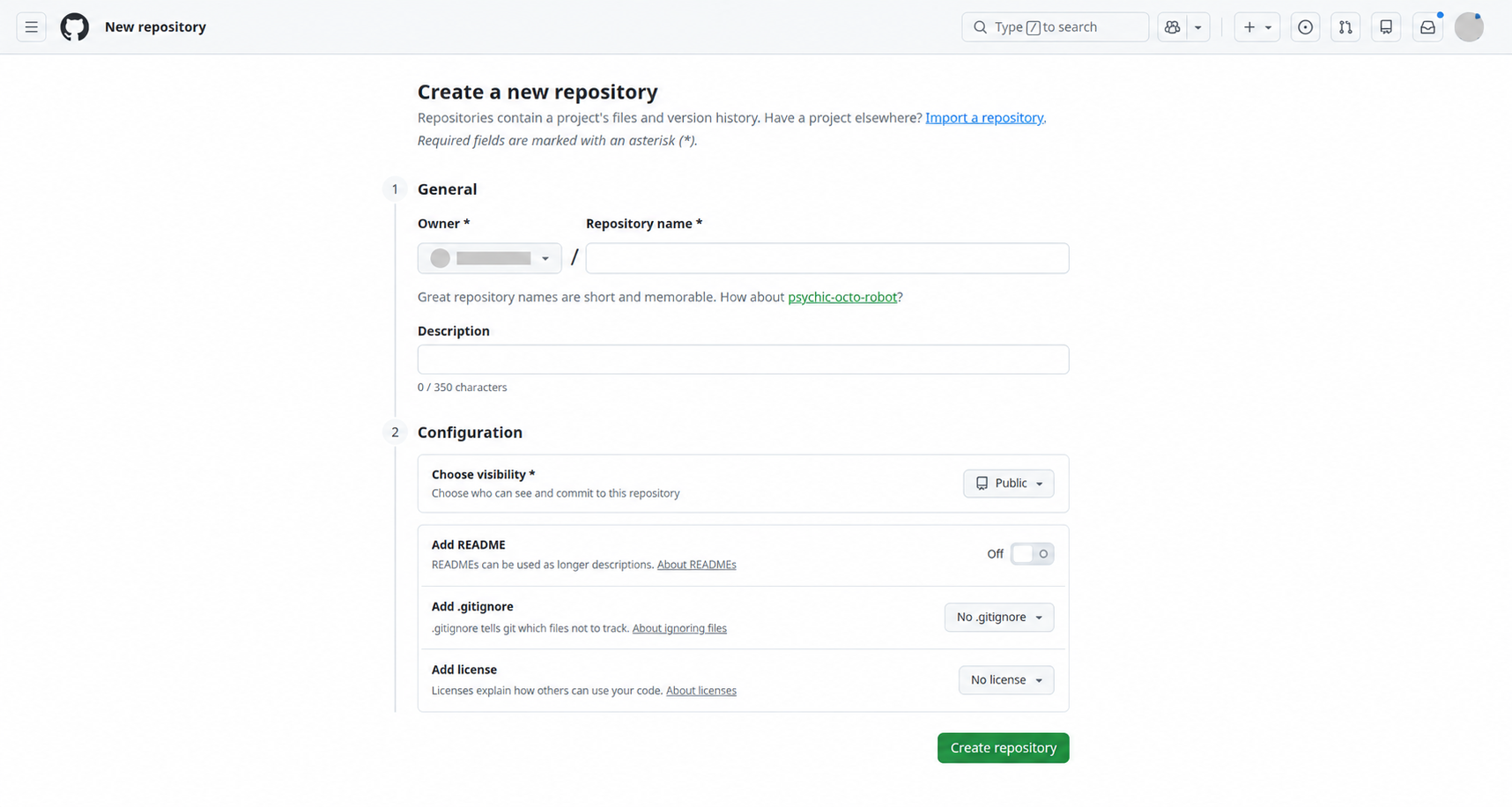Toggle the Add README switch on

click(1032, 554)
